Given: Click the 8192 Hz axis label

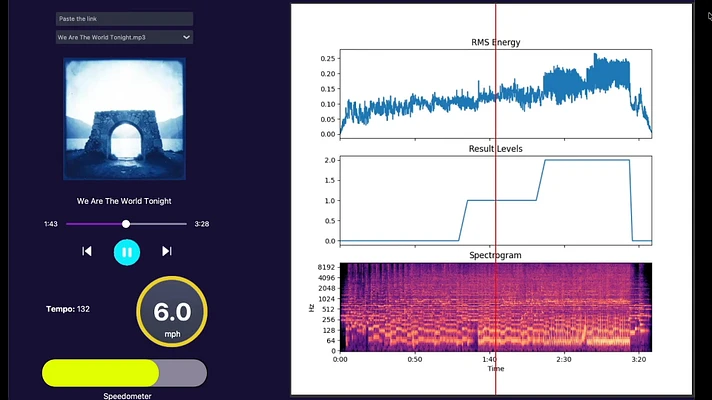Looking at the screenshot, I should [x=326, y=267].
